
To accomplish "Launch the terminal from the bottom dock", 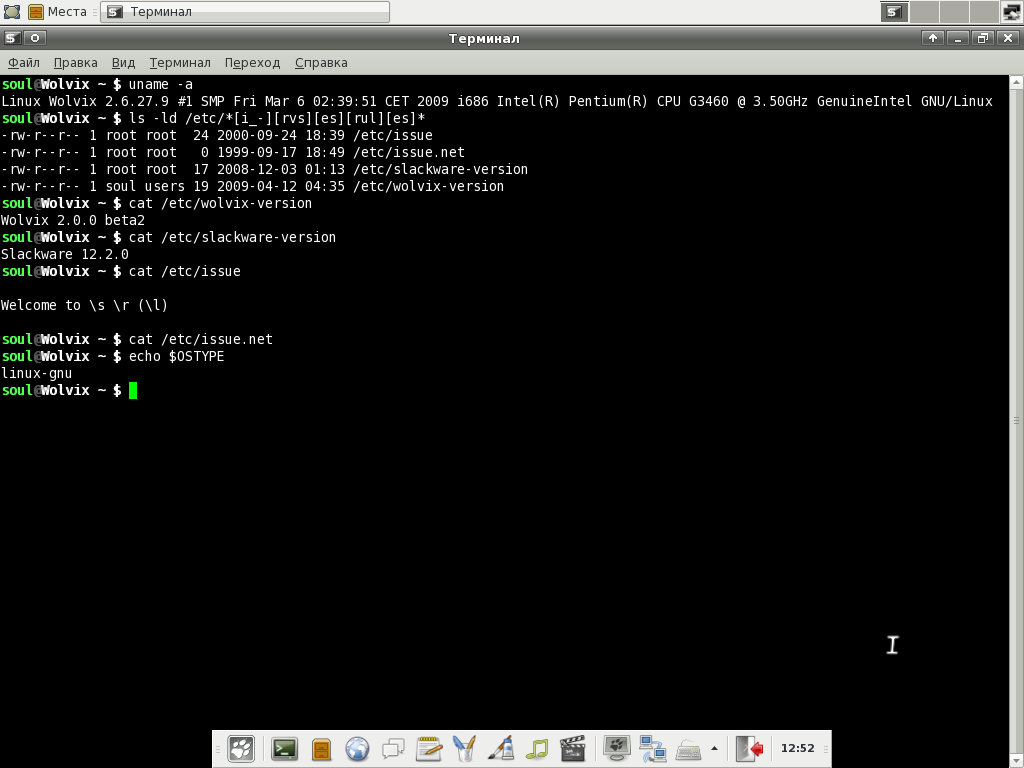I will (285, 748).
